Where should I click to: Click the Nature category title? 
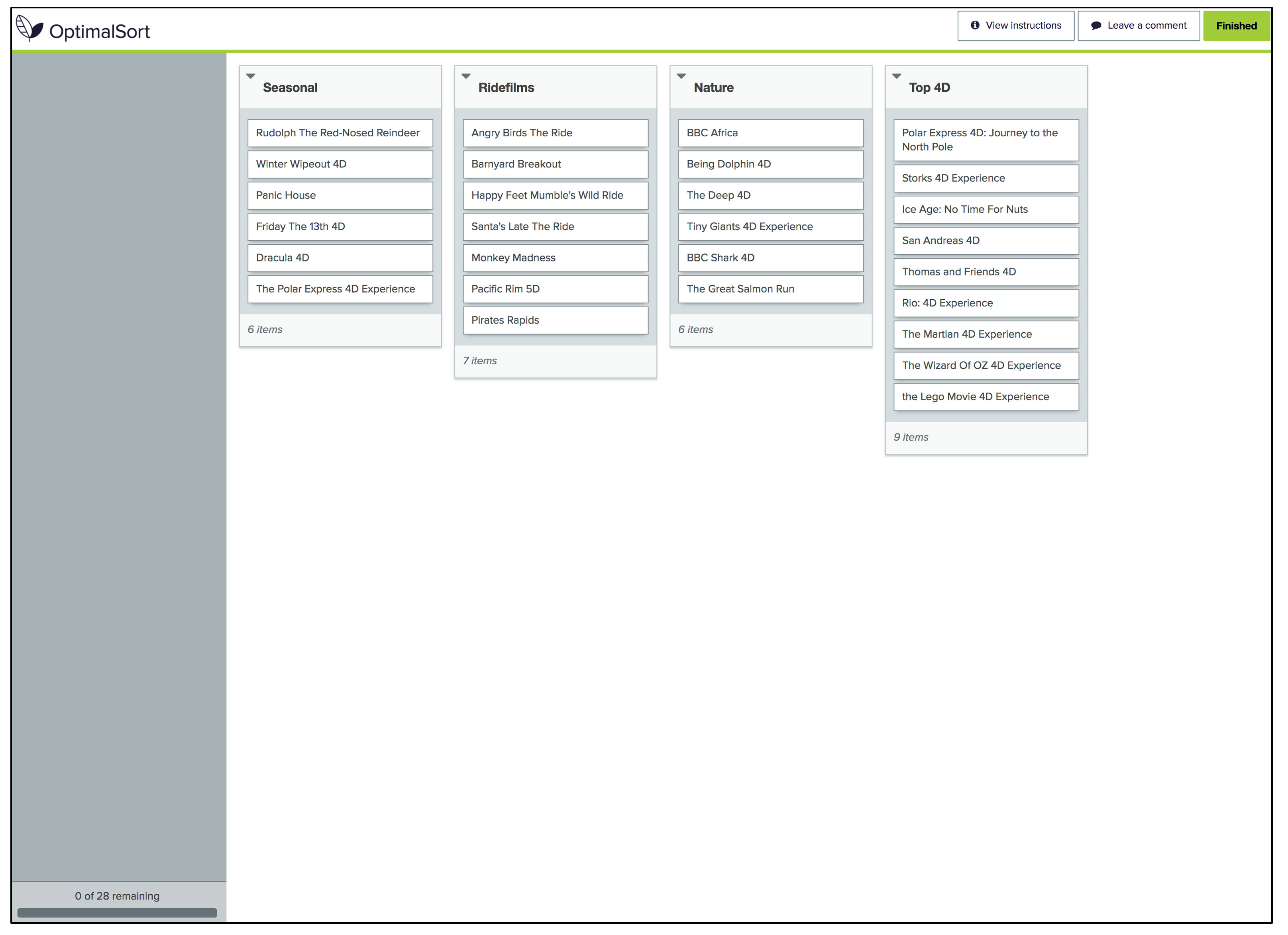(x=713, y=87)
